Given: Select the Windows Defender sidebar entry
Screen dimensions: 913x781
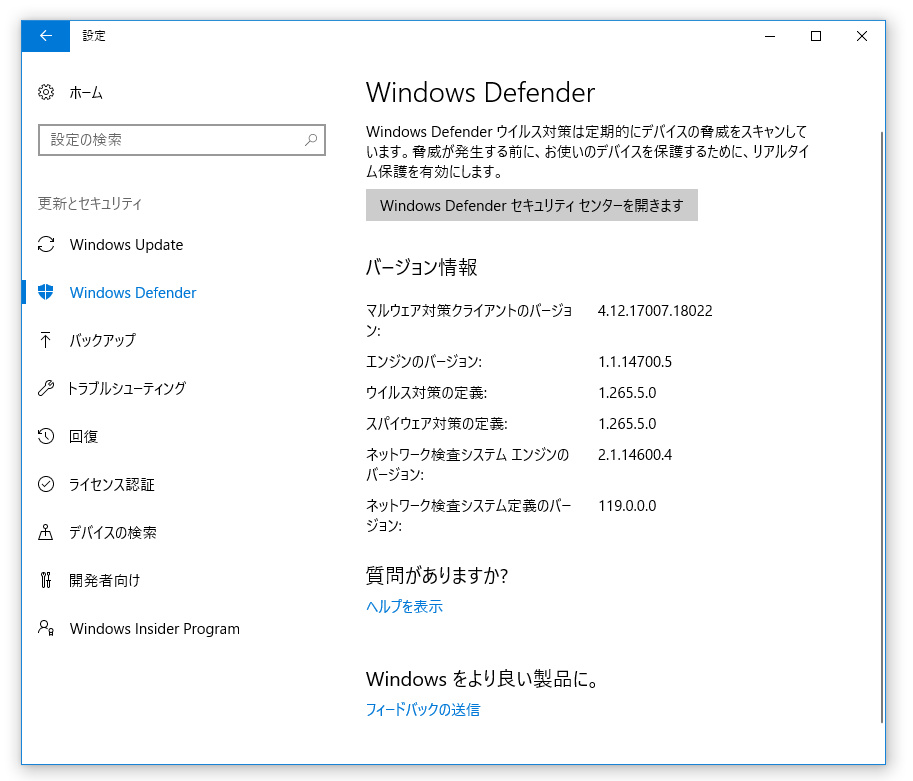Looking at the screenshot, I should (132, 292).
